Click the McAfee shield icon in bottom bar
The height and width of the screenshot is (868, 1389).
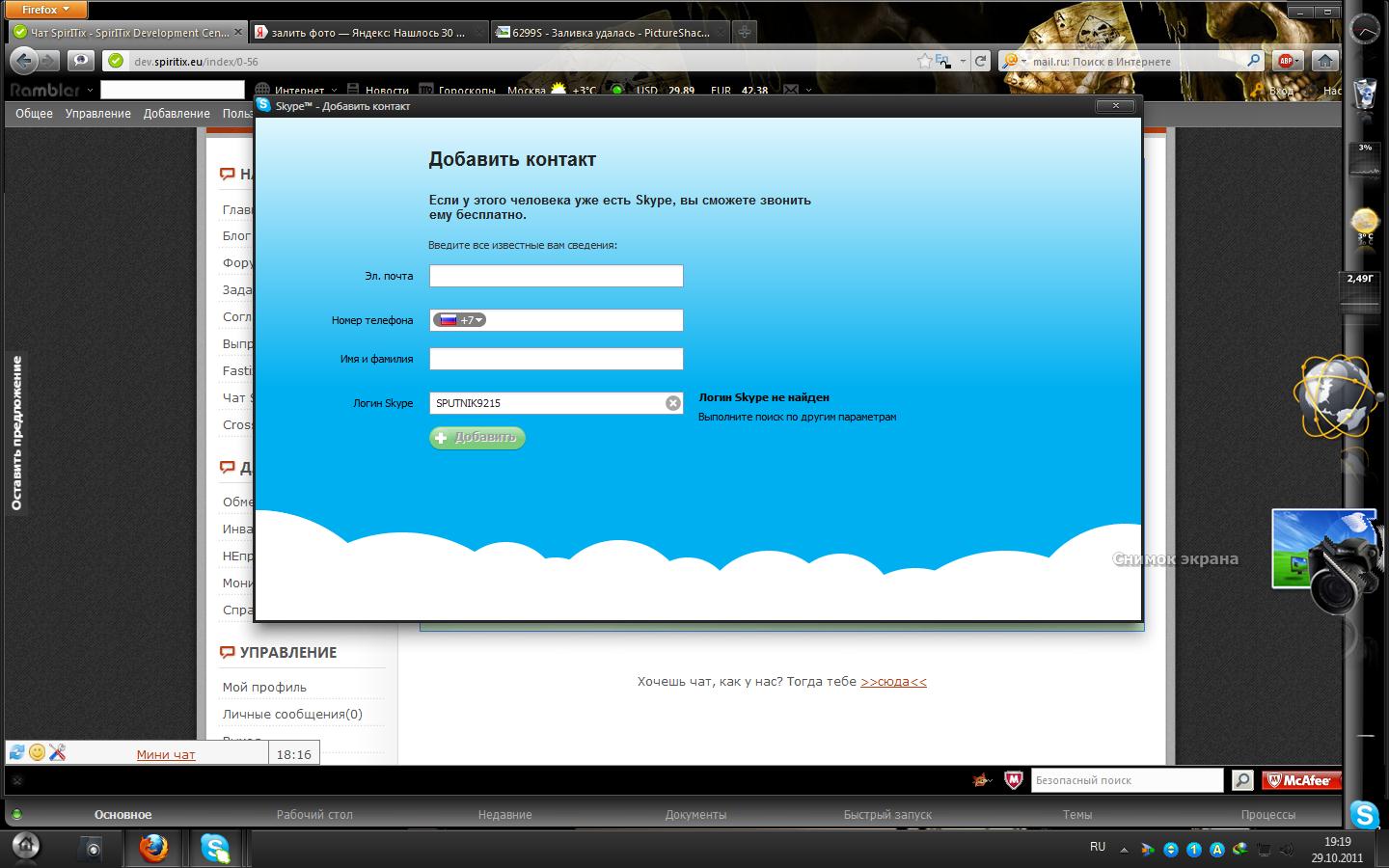point(1013,779)
